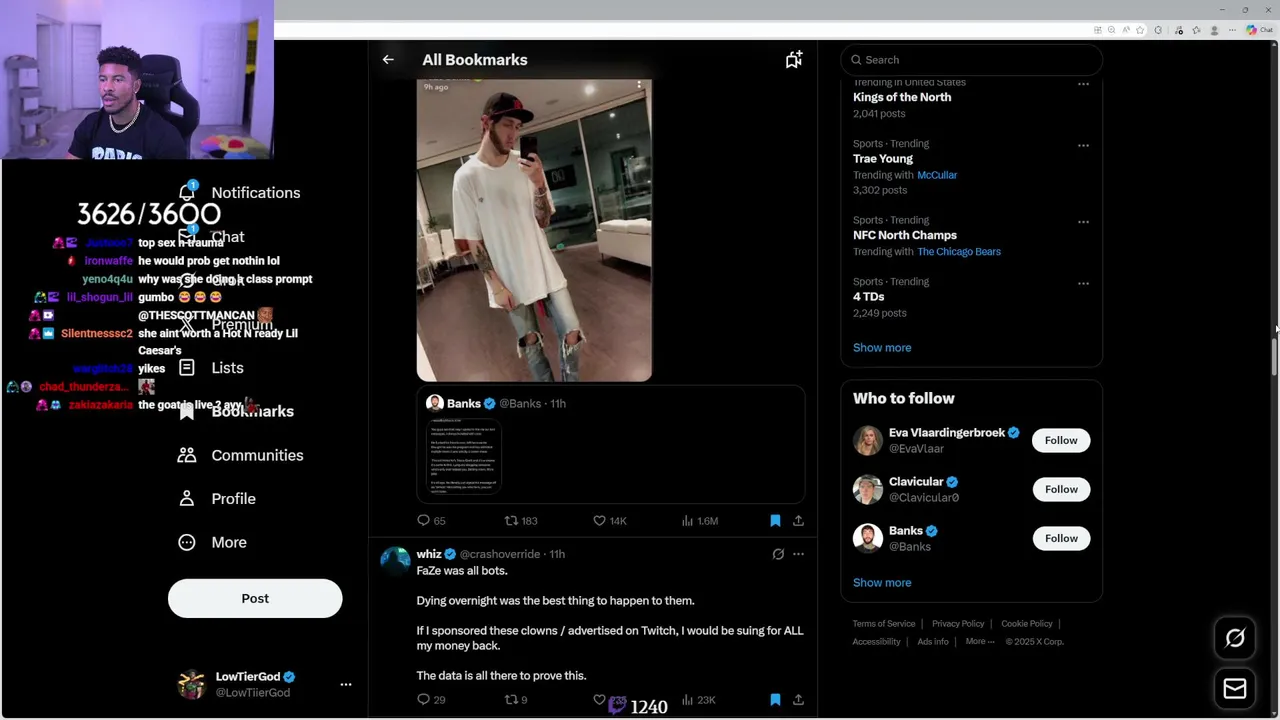Open quoted Banks post text image
Viewport: 1280px width, 720px height.
[x=464, y=457]
